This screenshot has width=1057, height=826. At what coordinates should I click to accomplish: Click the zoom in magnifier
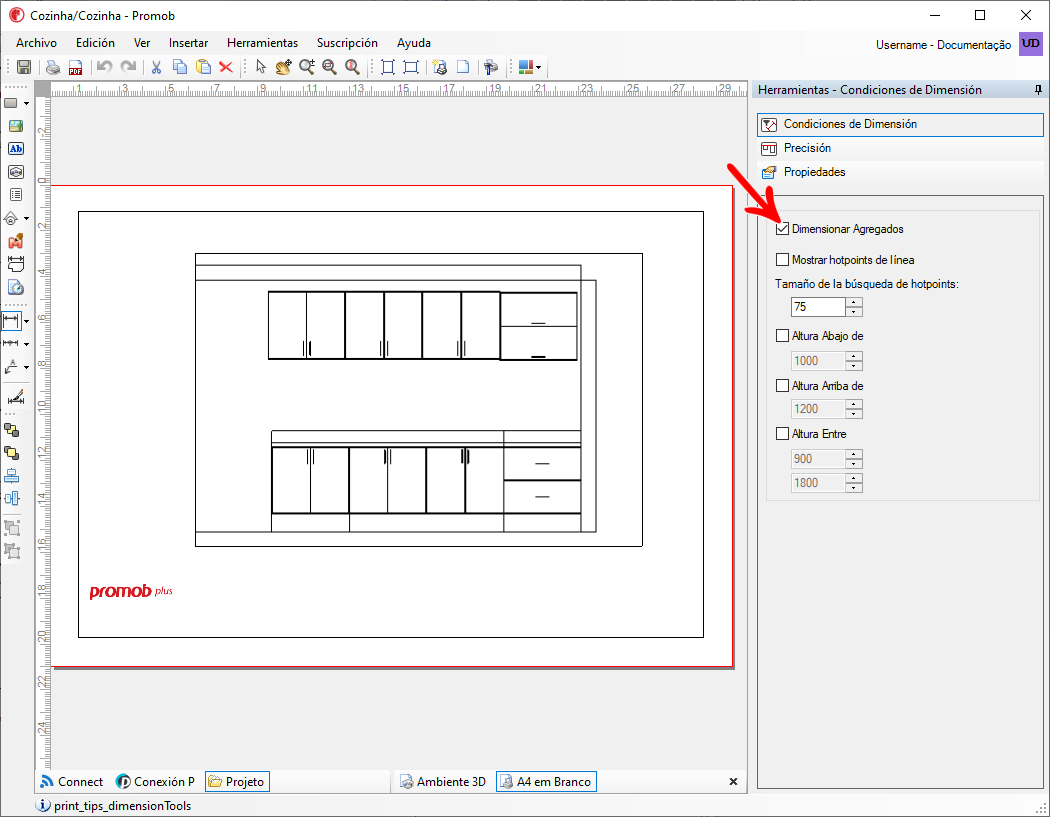(307, 67)
